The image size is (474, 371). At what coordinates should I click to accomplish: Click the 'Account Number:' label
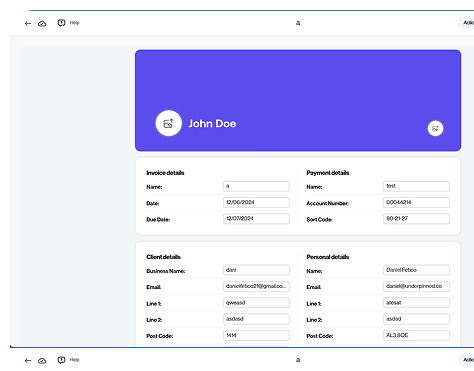[x=328, y=203]
